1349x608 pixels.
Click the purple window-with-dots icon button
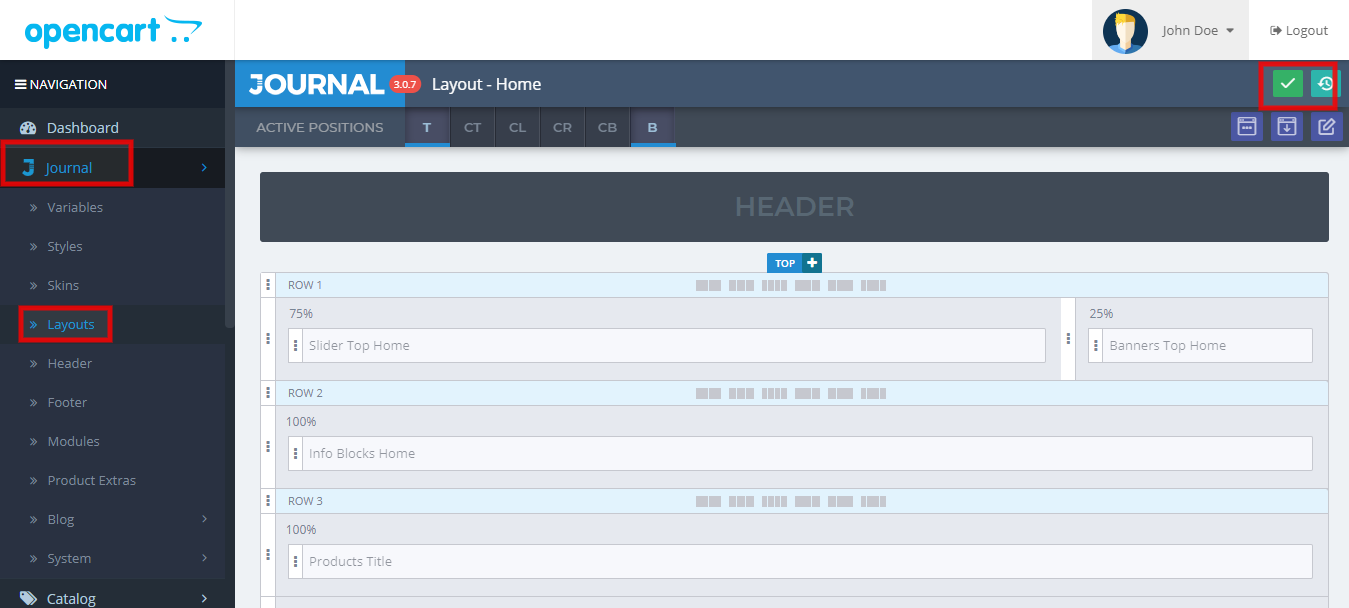[1247, 127]
